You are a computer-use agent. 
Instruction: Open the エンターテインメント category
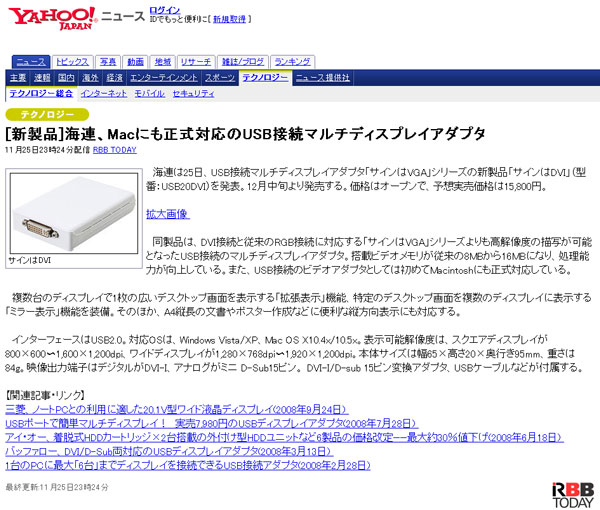(x=164, y=78)
